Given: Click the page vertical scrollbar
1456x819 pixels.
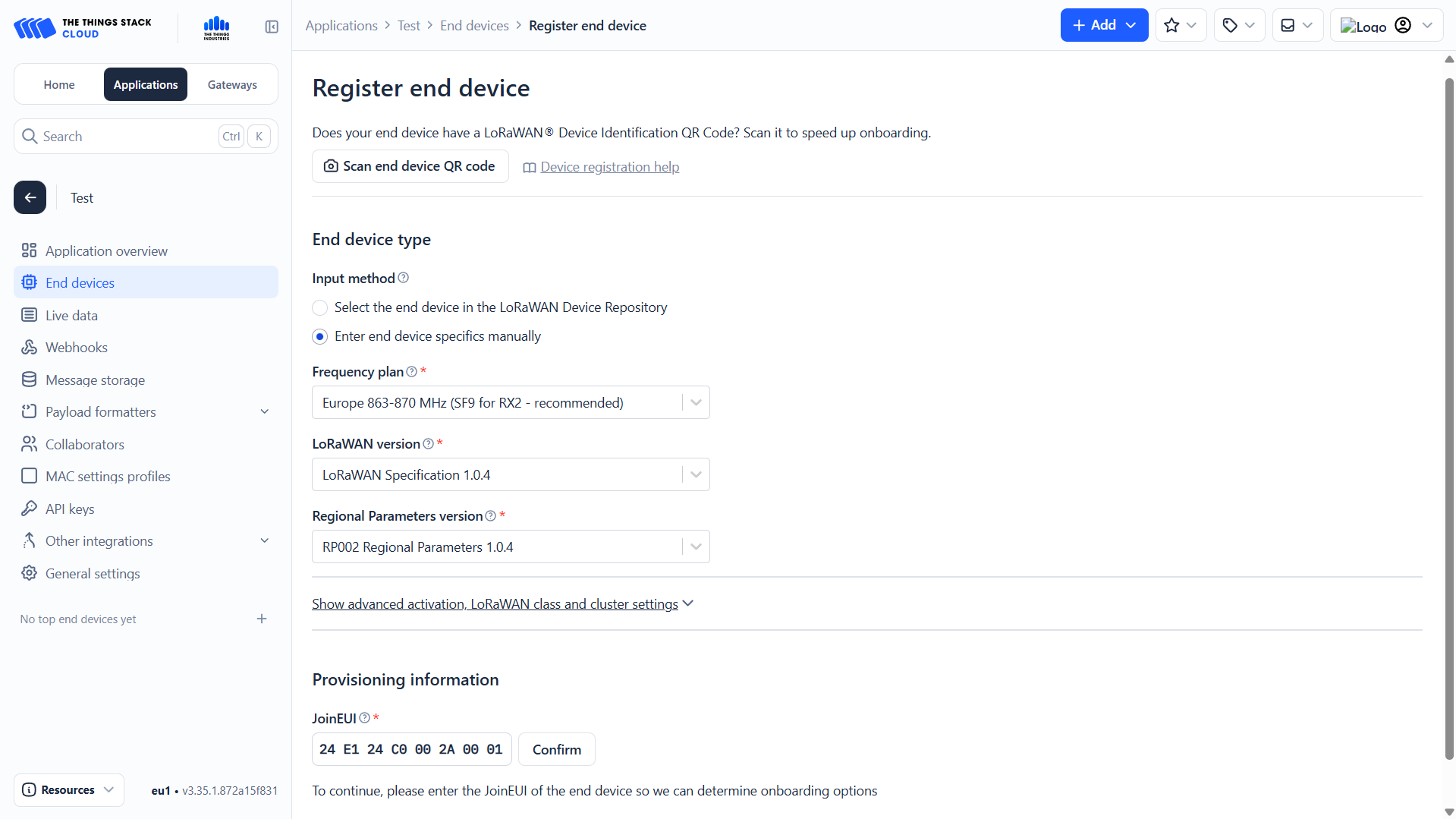Looking at the screenshot, I should (x=1449, y=417).
